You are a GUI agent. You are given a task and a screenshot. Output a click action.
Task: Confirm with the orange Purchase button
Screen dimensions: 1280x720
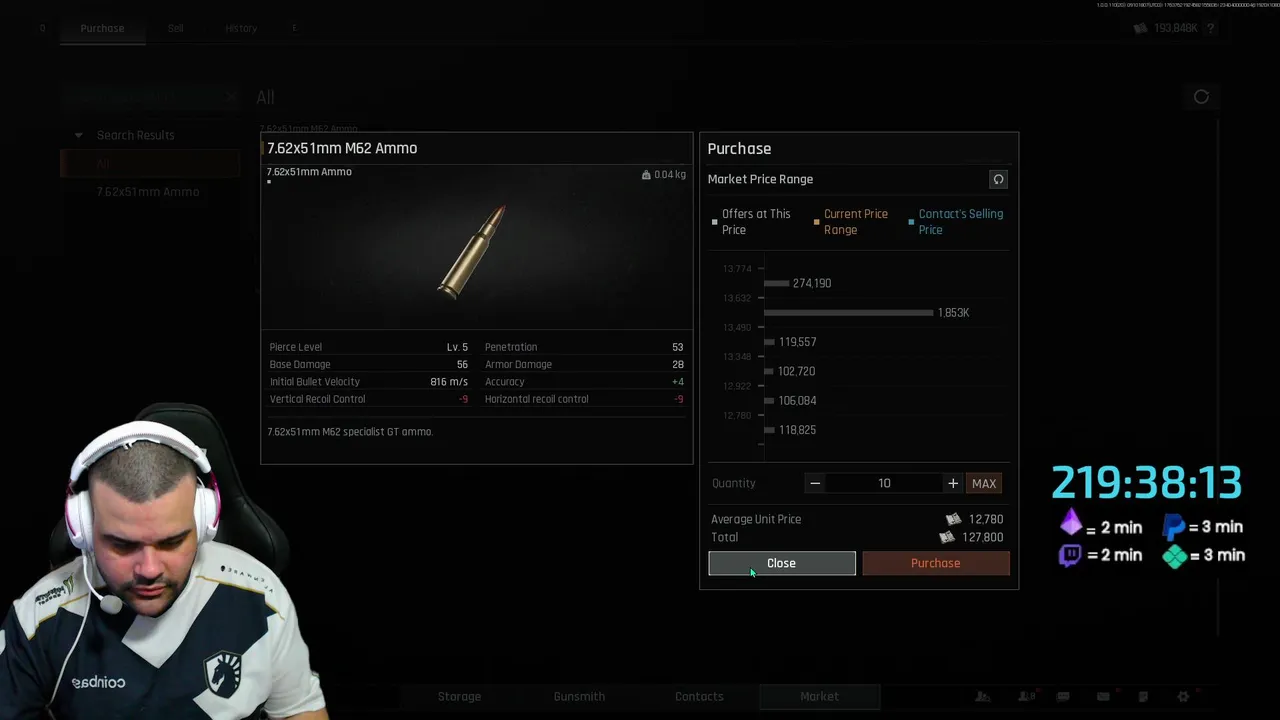point(936,563)
